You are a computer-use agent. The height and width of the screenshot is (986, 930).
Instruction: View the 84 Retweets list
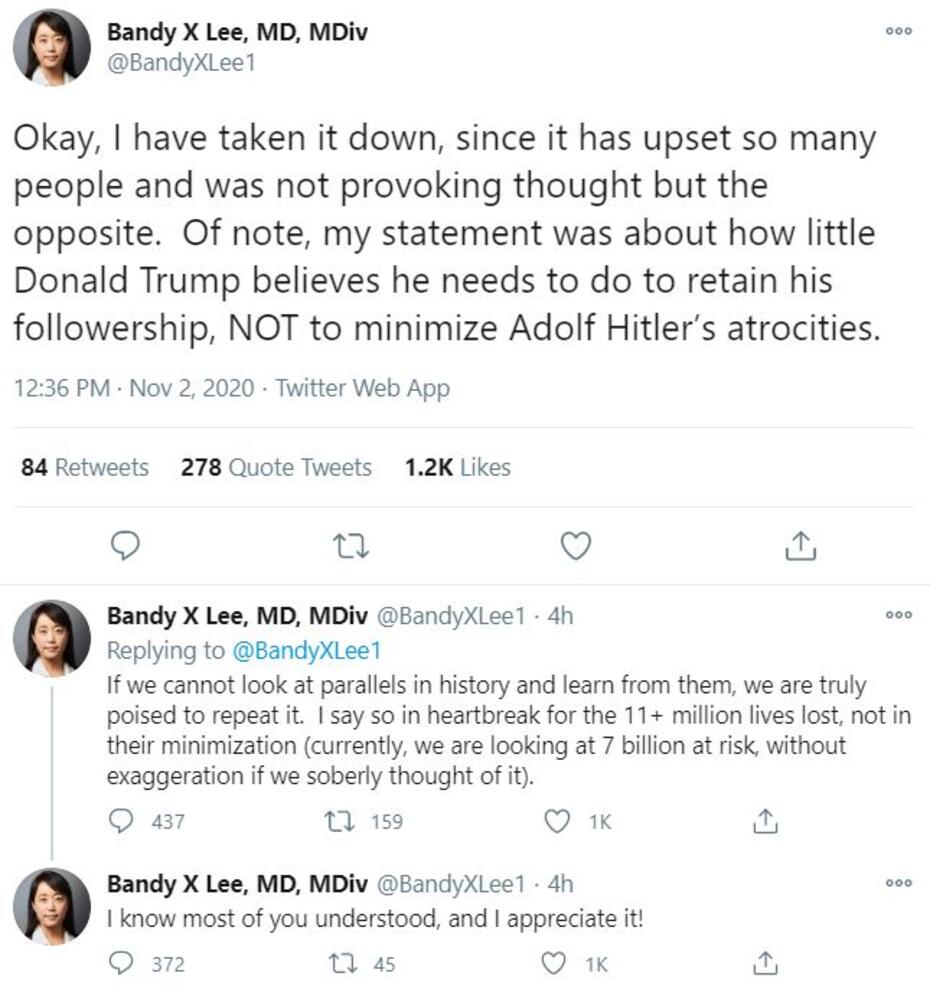click(85, 467)
